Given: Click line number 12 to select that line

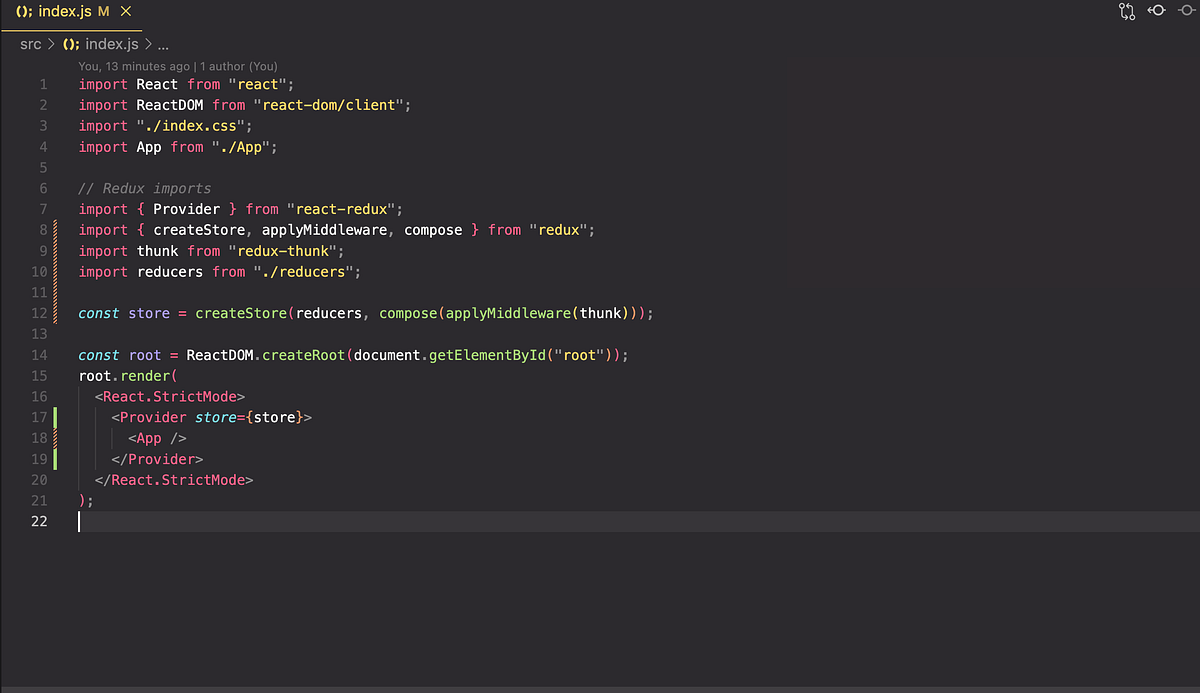Looking at the screenshot, I should click(39, 313).
